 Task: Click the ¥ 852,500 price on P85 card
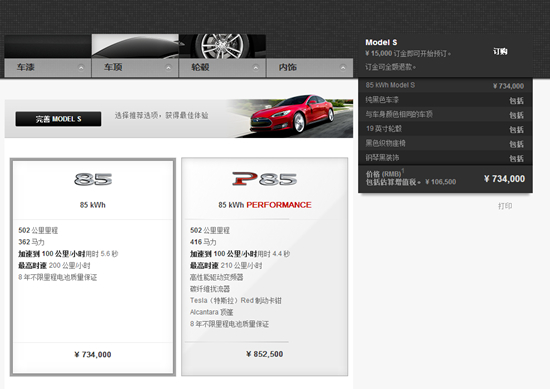click(264, 354)
